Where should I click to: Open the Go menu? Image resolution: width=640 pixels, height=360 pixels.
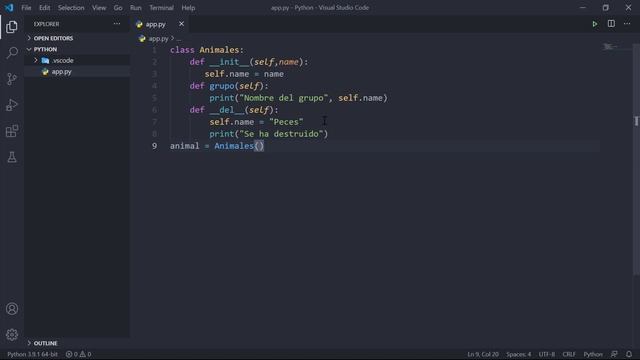point(118,8)
